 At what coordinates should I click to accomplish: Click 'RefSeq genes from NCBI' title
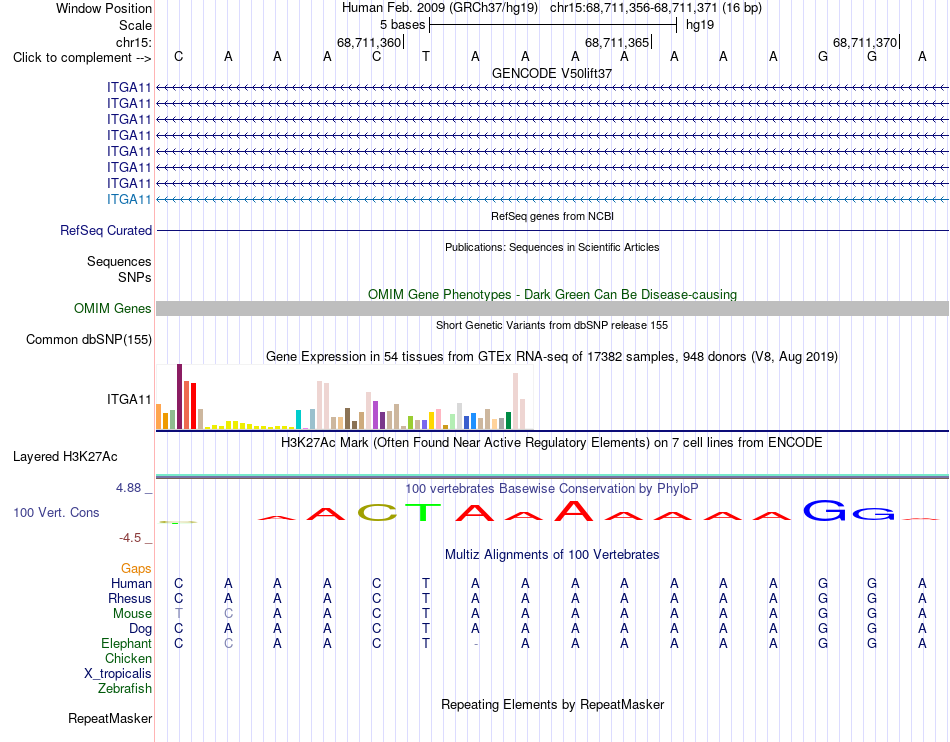pyautogui.click(x=552, y=216)
